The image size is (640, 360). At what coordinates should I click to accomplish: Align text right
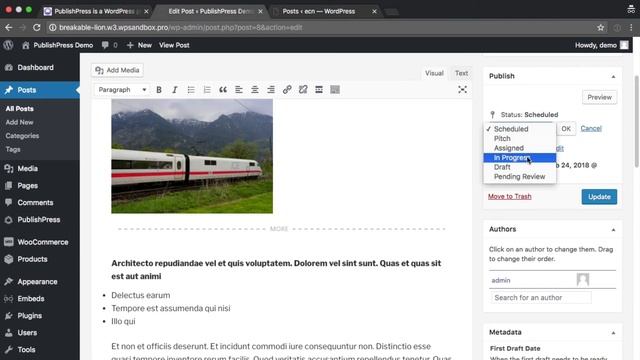(271, 90)
